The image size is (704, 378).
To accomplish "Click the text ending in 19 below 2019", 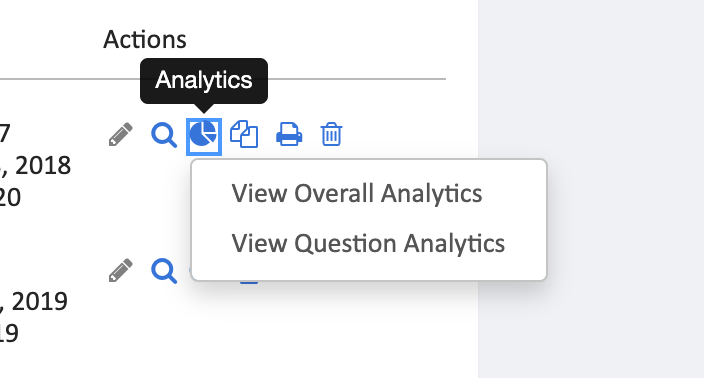I will pyautogui.click(x=9, y=333).
